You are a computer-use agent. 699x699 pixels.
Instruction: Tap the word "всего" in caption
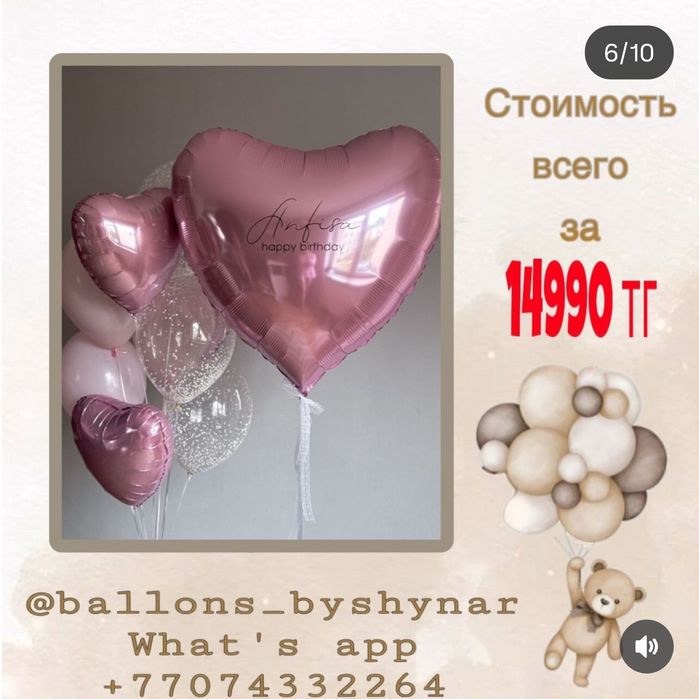click(580, 168)
